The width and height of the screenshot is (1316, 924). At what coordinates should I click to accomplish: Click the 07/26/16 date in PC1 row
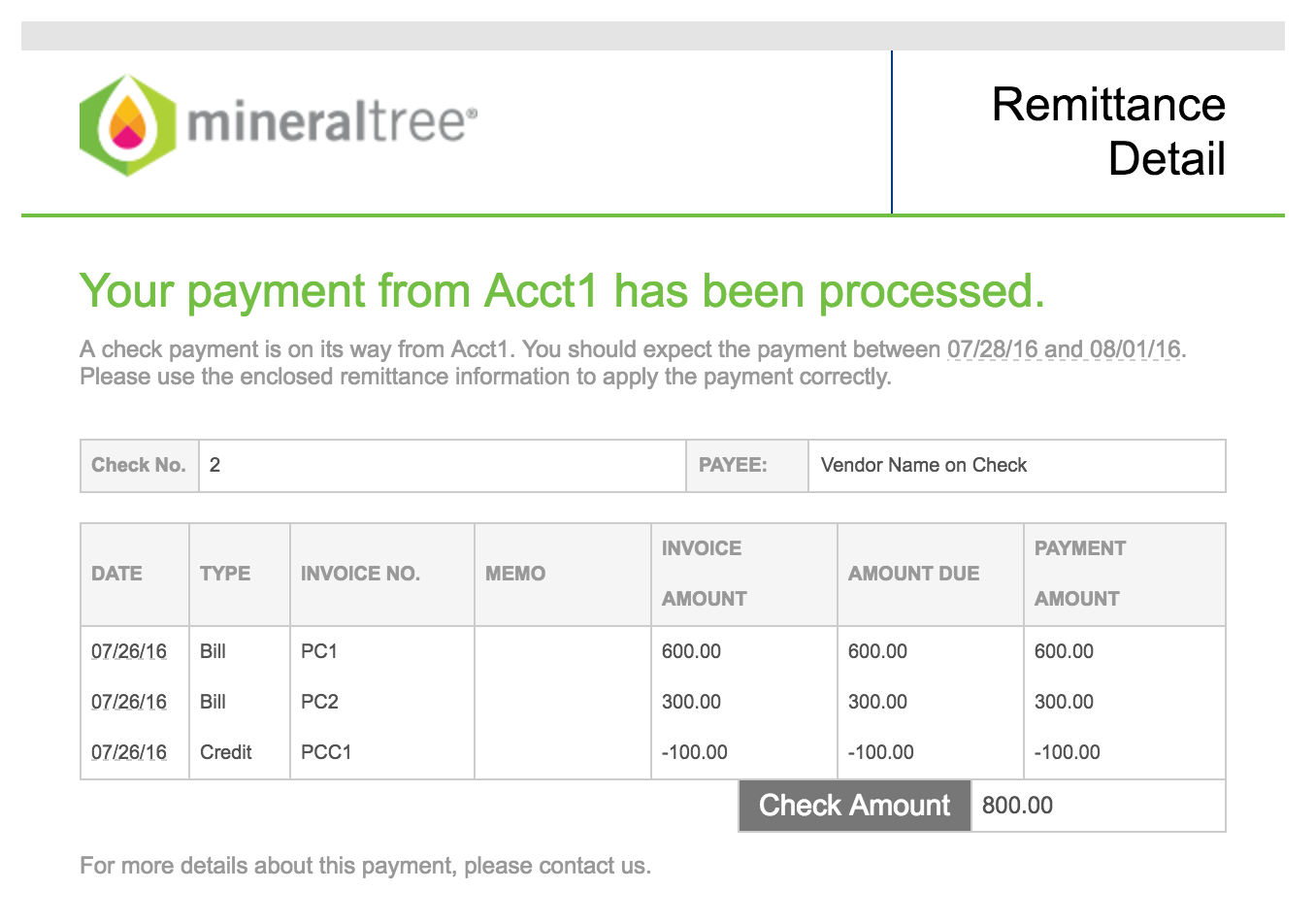point(129,651)
